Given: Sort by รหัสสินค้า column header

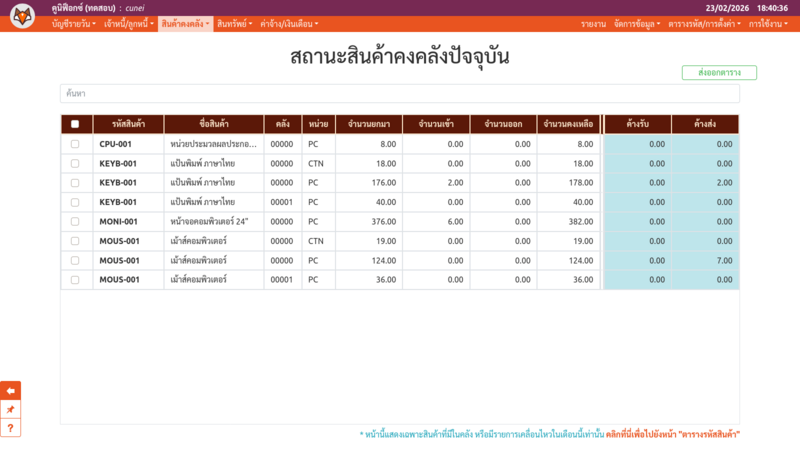Looking at the screenshot, I should click(x=128, y=124).
